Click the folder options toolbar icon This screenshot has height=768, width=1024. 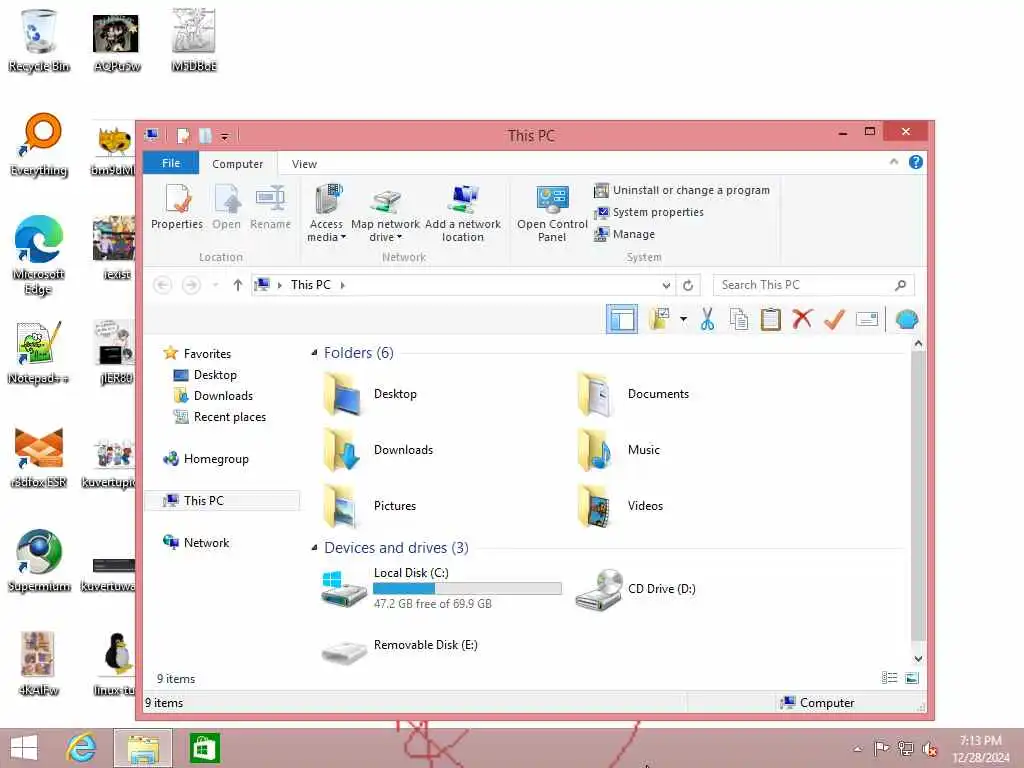[658, 319]
